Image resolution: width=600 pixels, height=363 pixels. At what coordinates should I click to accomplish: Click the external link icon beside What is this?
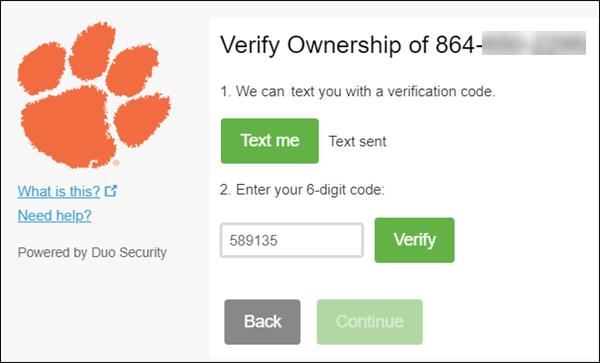[111, 190]
